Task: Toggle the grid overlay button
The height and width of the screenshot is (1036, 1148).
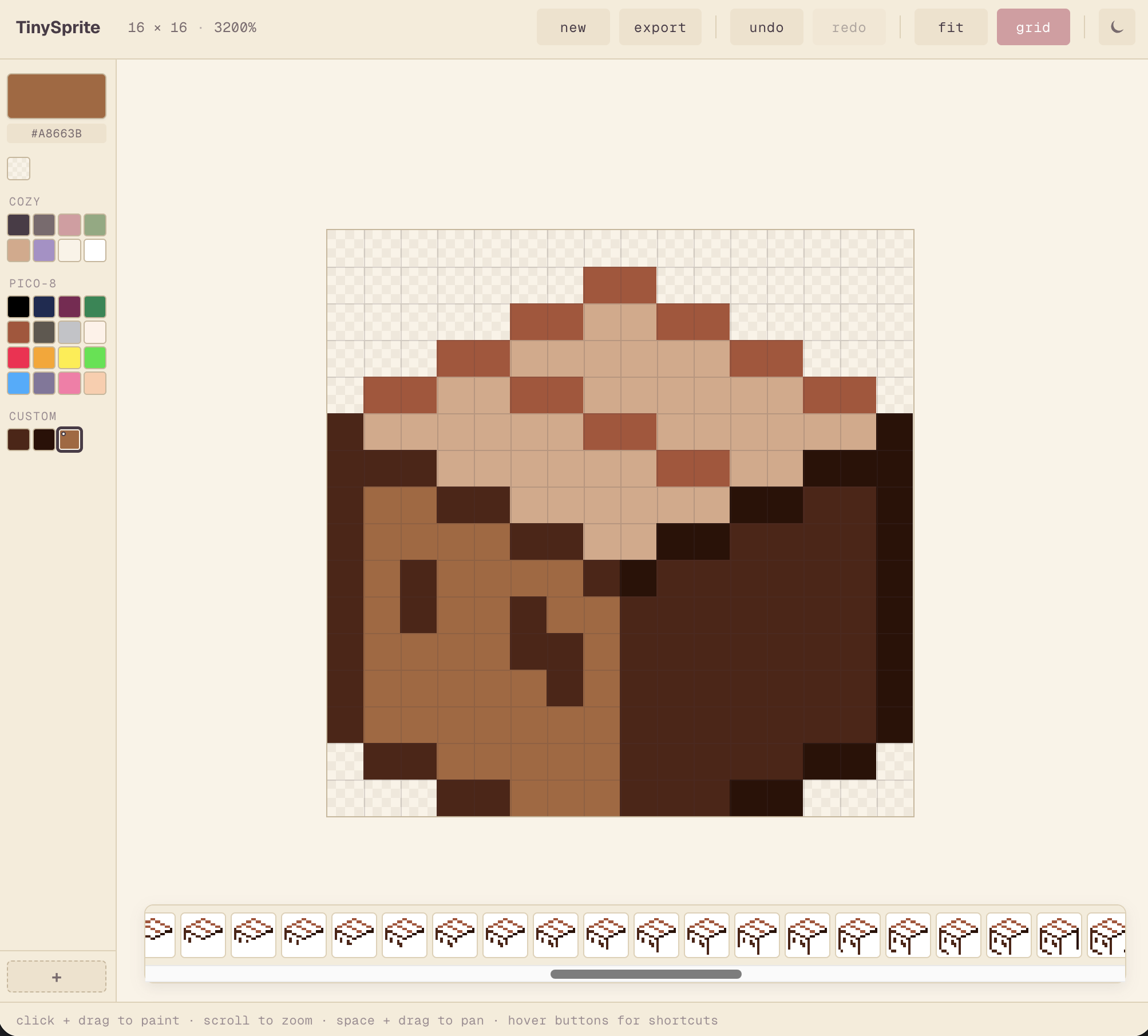Action: pos(1033,27)
